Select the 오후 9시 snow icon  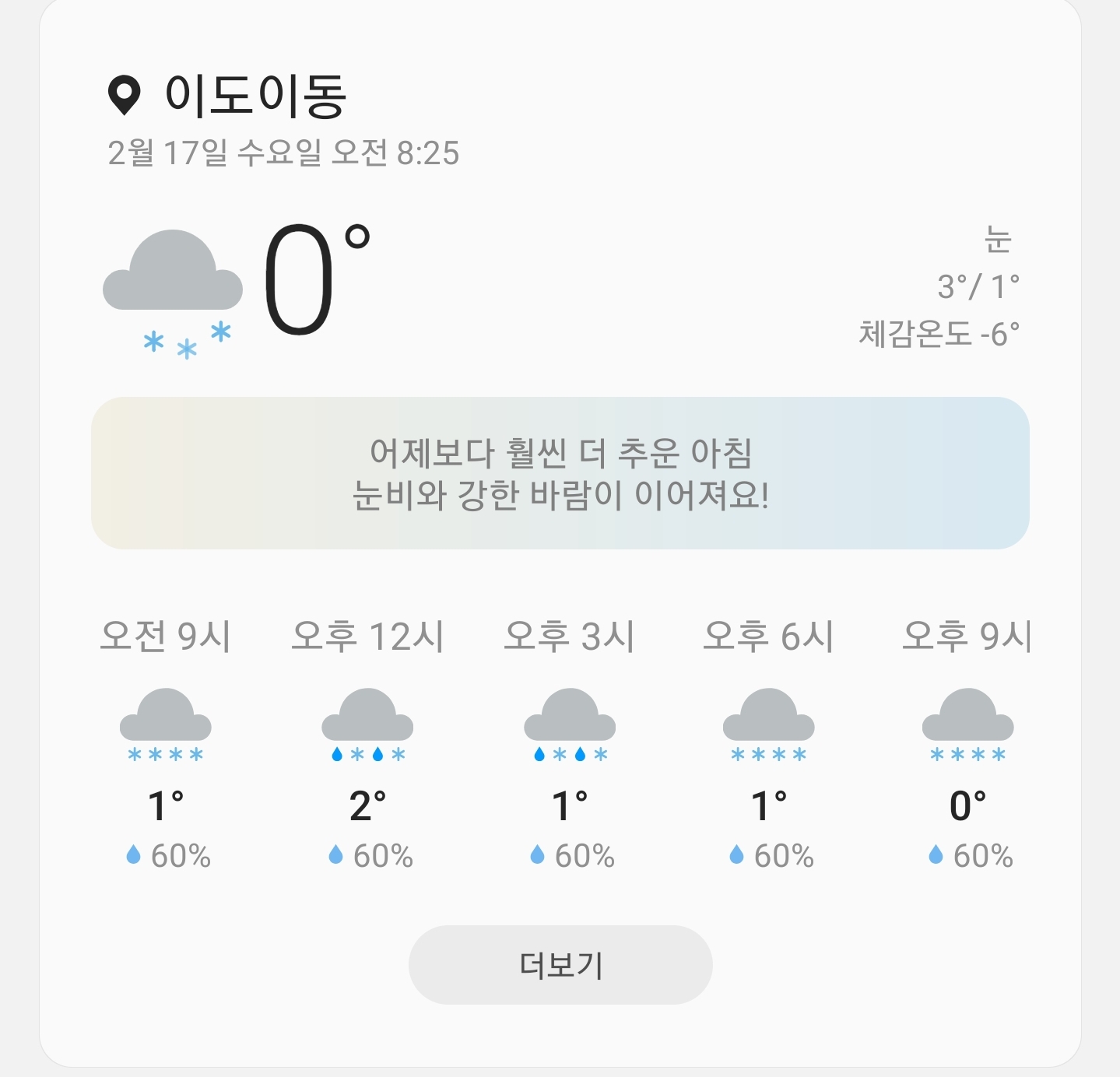click(968, 724)
